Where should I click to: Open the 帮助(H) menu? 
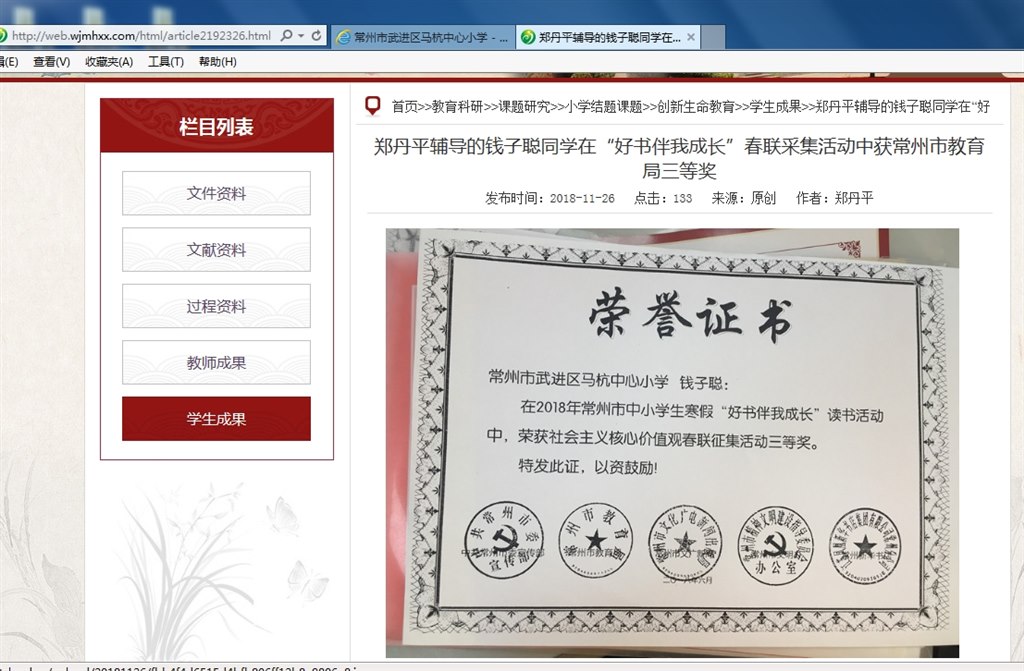pos(218,61)
